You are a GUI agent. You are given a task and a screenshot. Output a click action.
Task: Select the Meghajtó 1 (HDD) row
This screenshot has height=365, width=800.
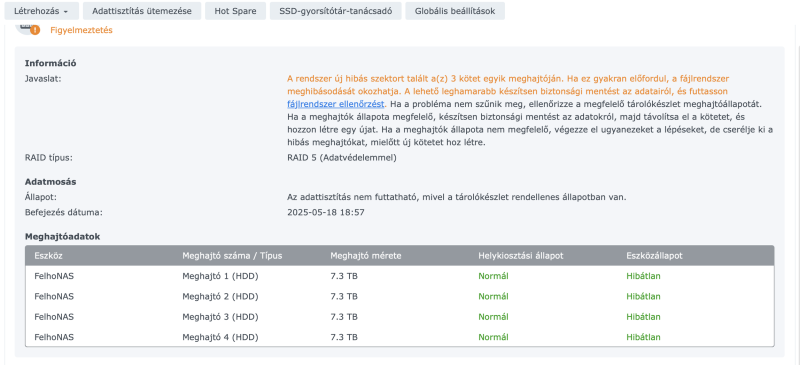(399, 276)
